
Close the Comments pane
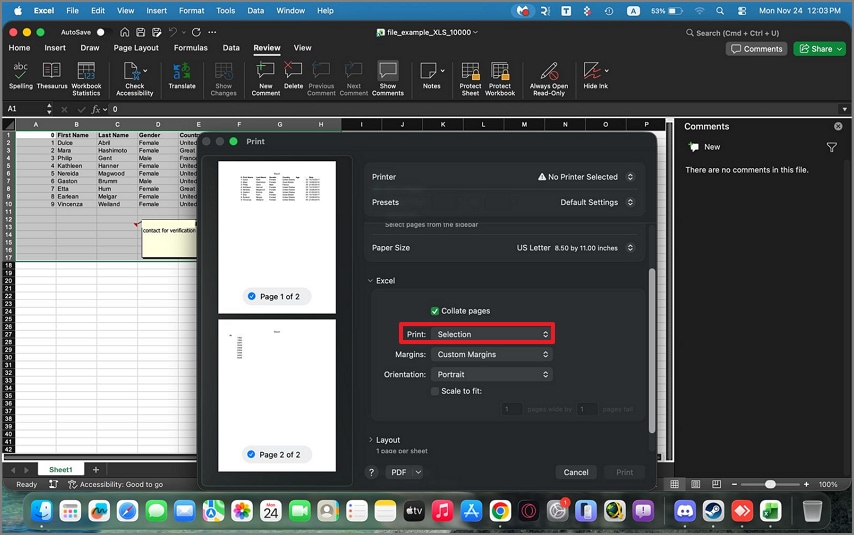(838, 126)
